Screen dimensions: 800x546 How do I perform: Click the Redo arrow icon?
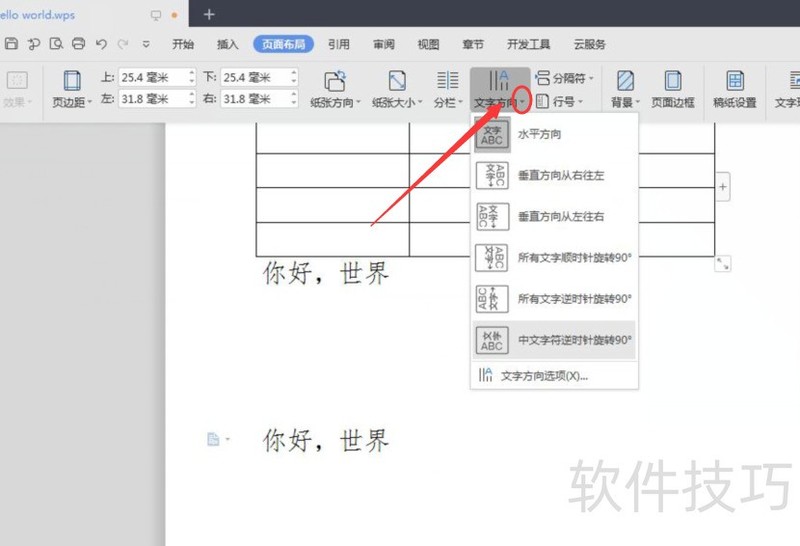(123, 44)
